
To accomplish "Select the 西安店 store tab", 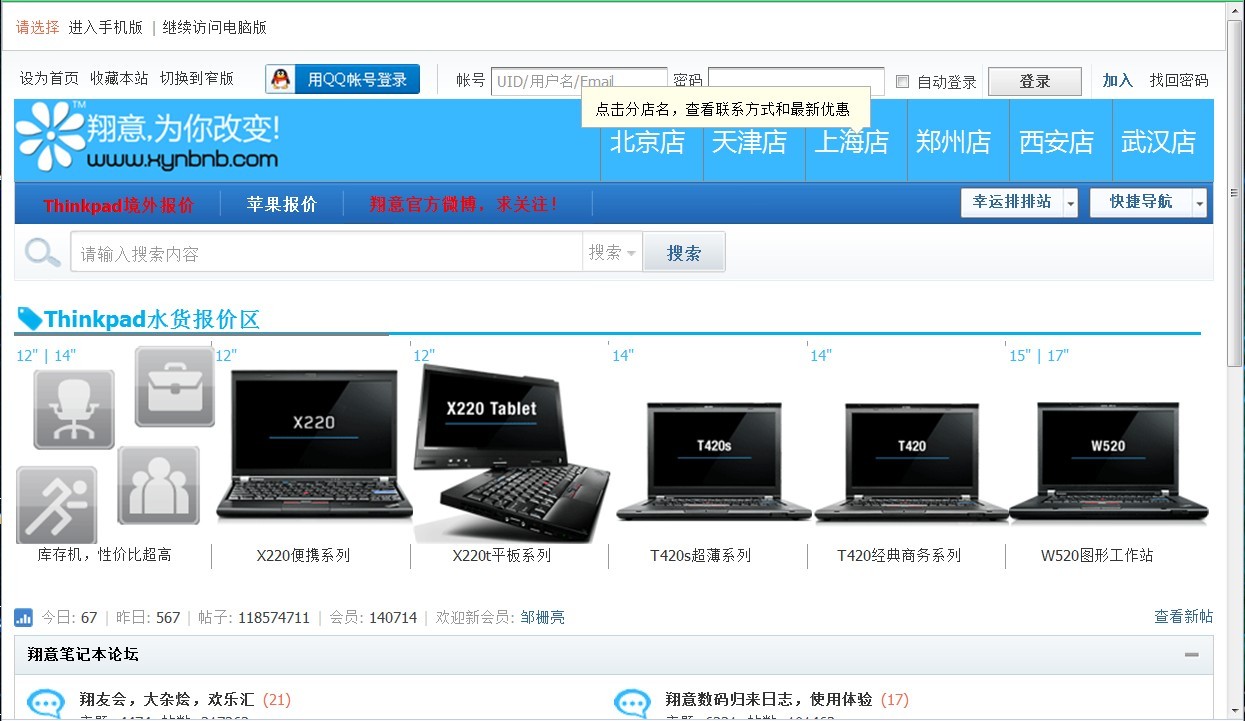I will point(1056,142).
